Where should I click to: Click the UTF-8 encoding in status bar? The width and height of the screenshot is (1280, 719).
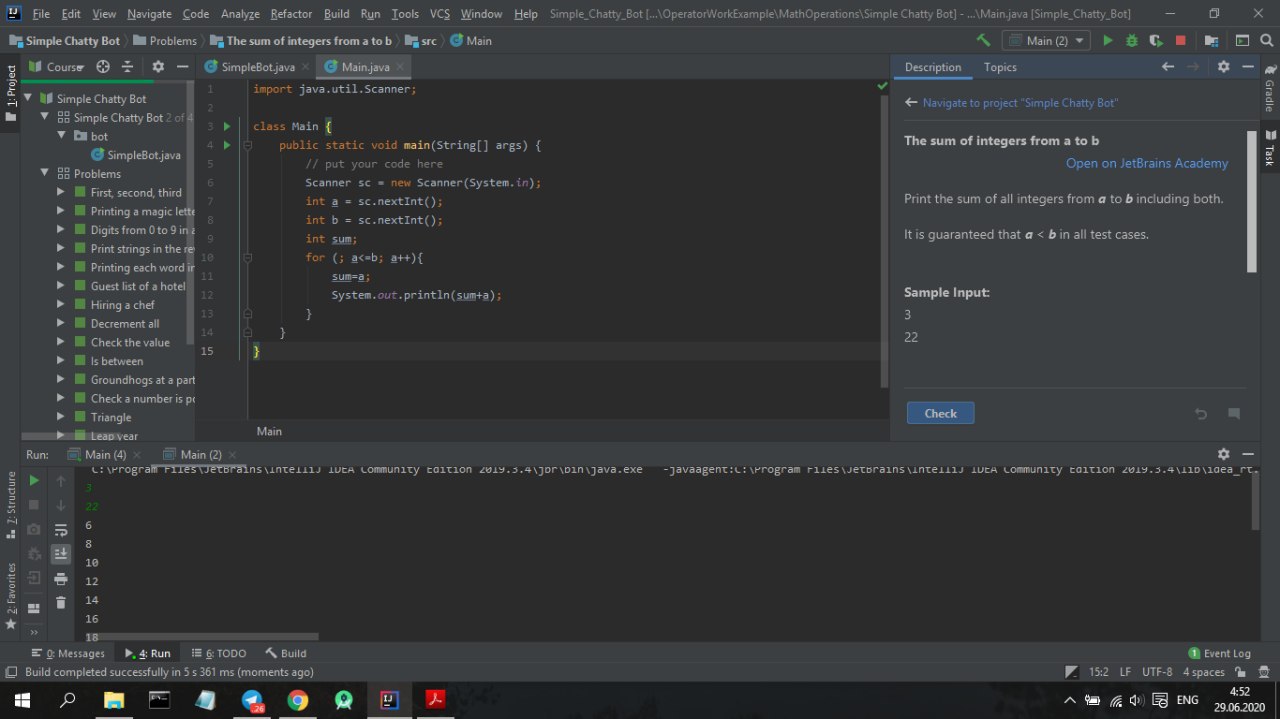[1157, 672]
